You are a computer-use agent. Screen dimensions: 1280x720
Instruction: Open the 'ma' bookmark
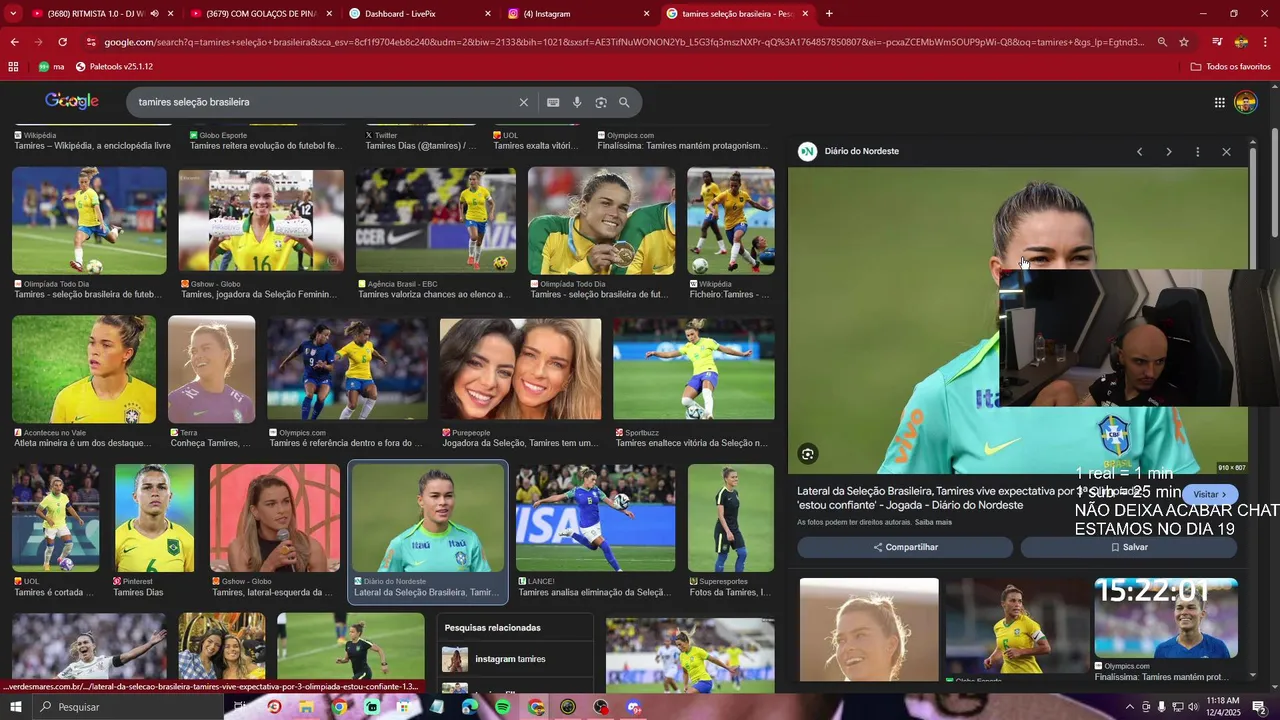click(x=51, y=67)
